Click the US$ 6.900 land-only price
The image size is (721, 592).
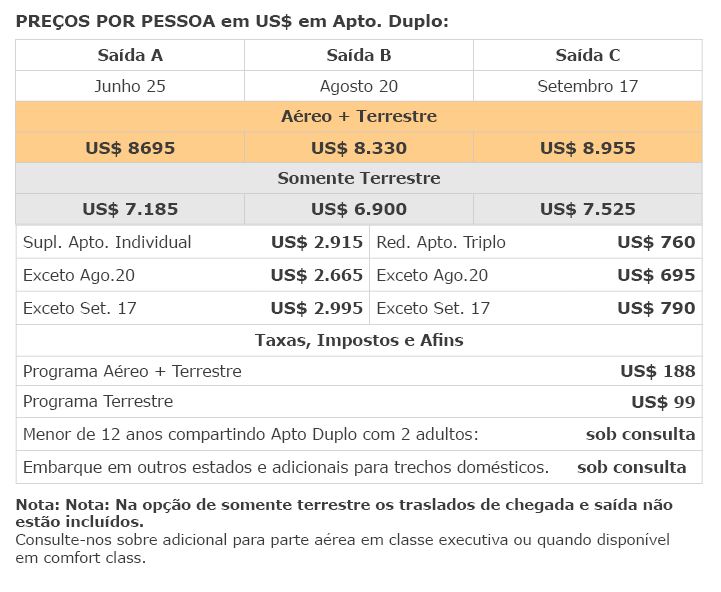click(359, 209)
